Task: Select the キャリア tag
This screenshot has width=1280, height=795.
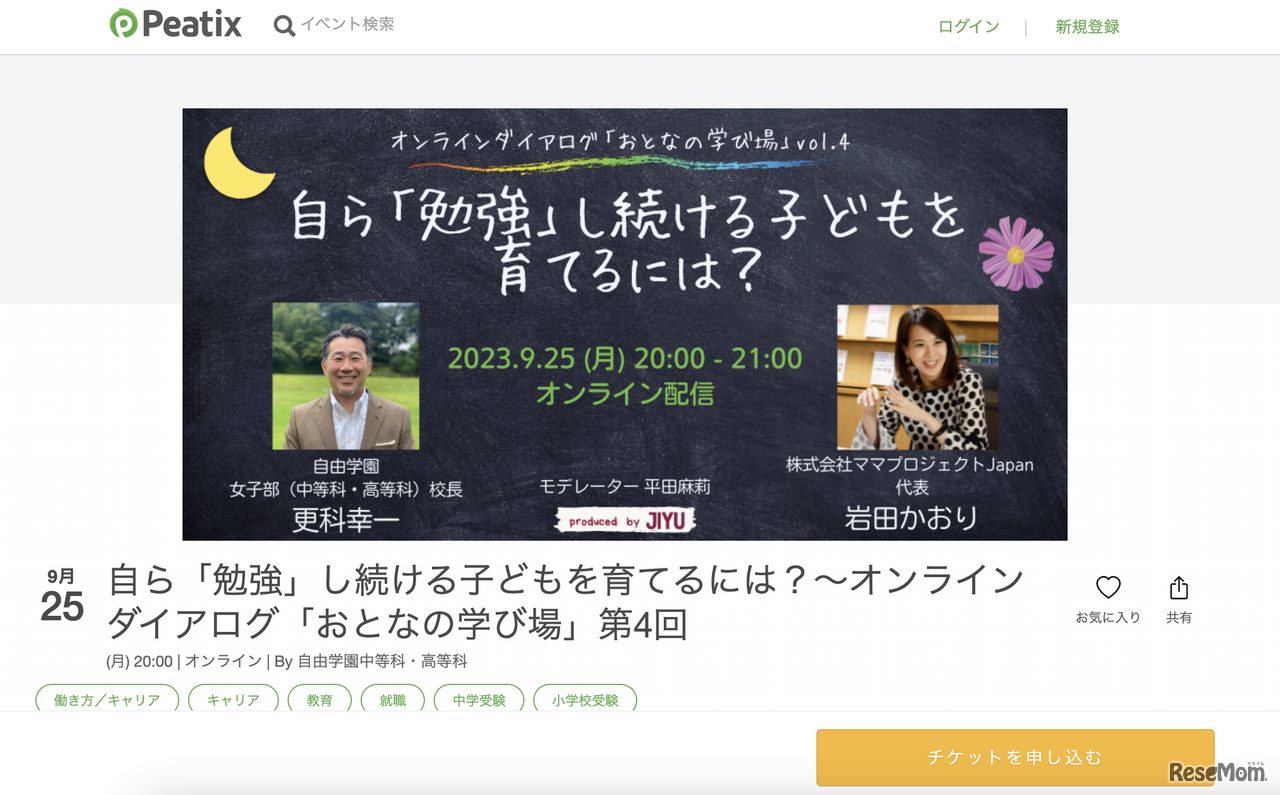Action: pyautogui.click(x=233, y=699)
